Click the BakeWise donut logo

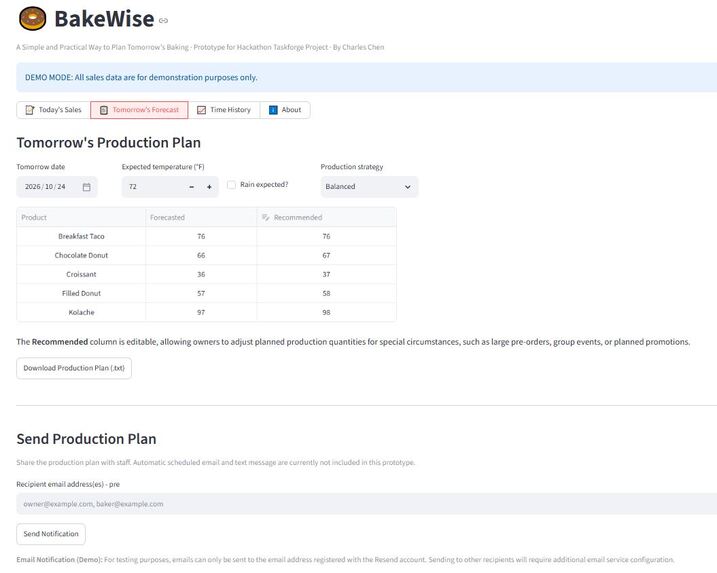pyautogui.click(x=32, y=19)
